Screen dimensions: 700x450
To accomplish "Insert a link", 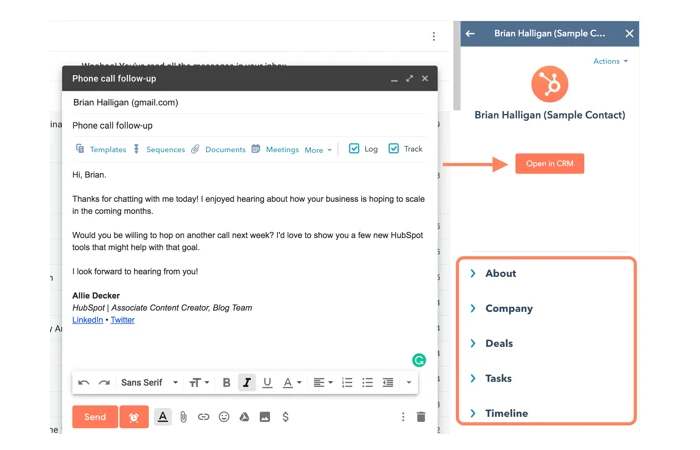I will click(x=204, y=417).
